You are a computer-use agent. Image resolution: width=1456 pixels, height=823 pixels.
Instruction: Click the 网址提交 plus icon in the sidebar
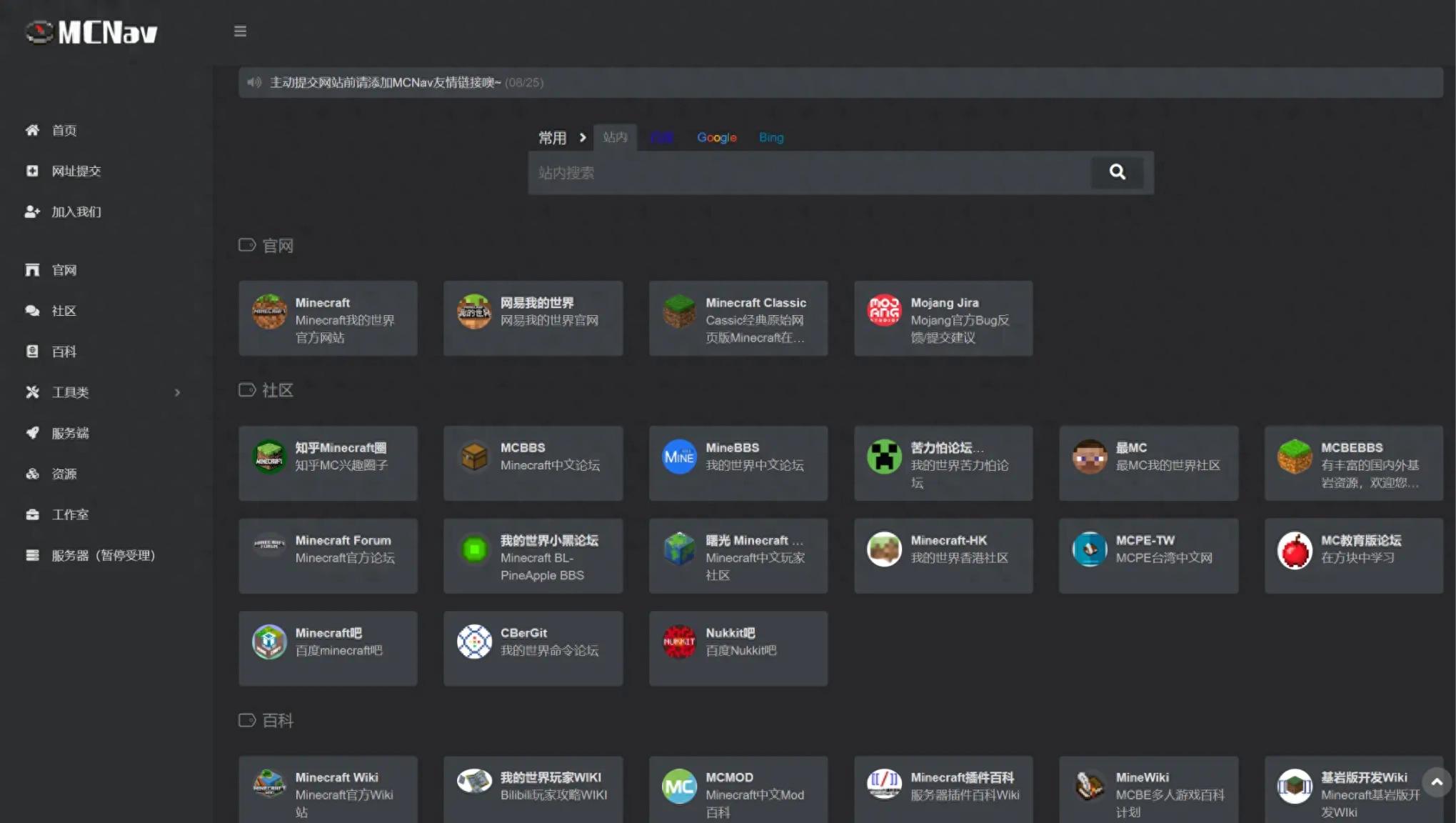click(32, 171)
